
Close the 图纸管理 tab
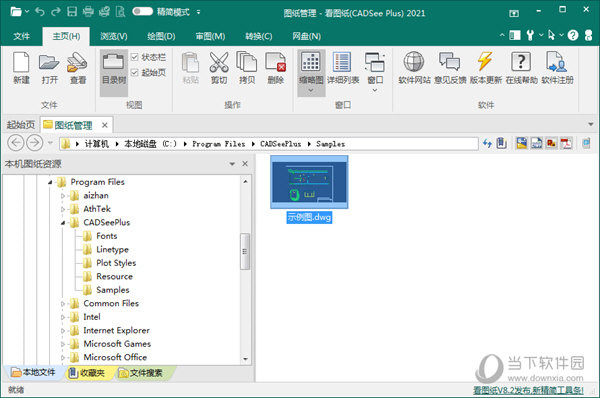[x=104, y=125]
